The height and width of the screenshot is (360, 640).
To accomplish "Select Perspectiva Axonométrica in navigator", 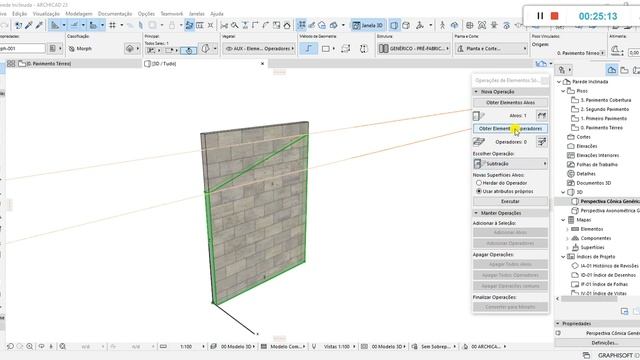I will click(x=610, y=211).
